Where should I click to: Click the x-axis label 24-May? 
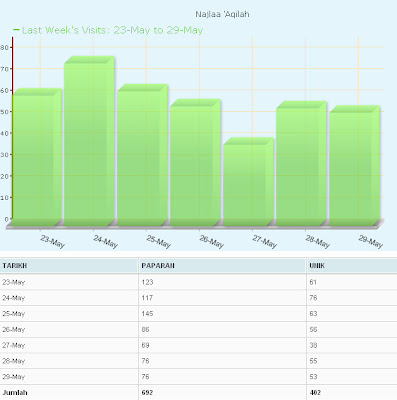pyautogui.click(x=105, y=241)
